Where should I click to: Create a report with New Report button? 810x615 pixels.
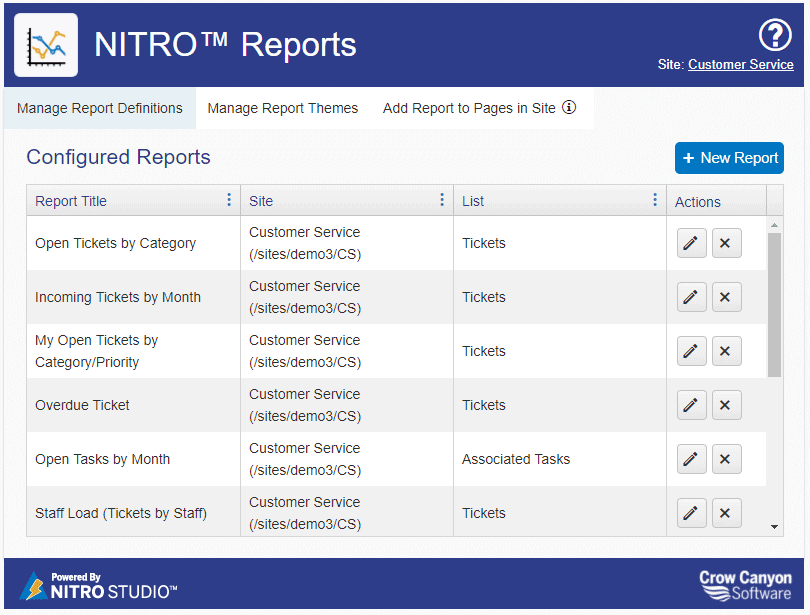tap(729, 157)
